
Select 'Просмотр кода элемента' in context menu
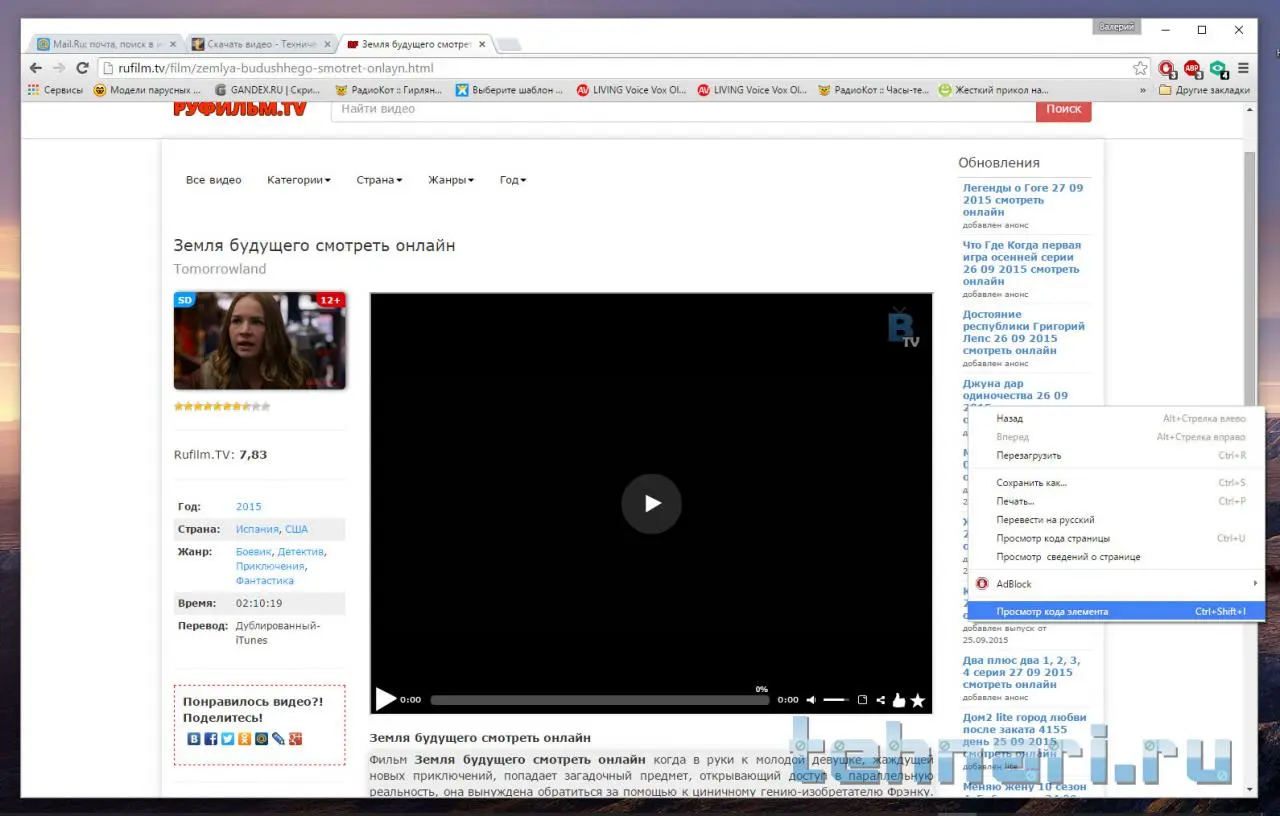tap(1052, 611)
